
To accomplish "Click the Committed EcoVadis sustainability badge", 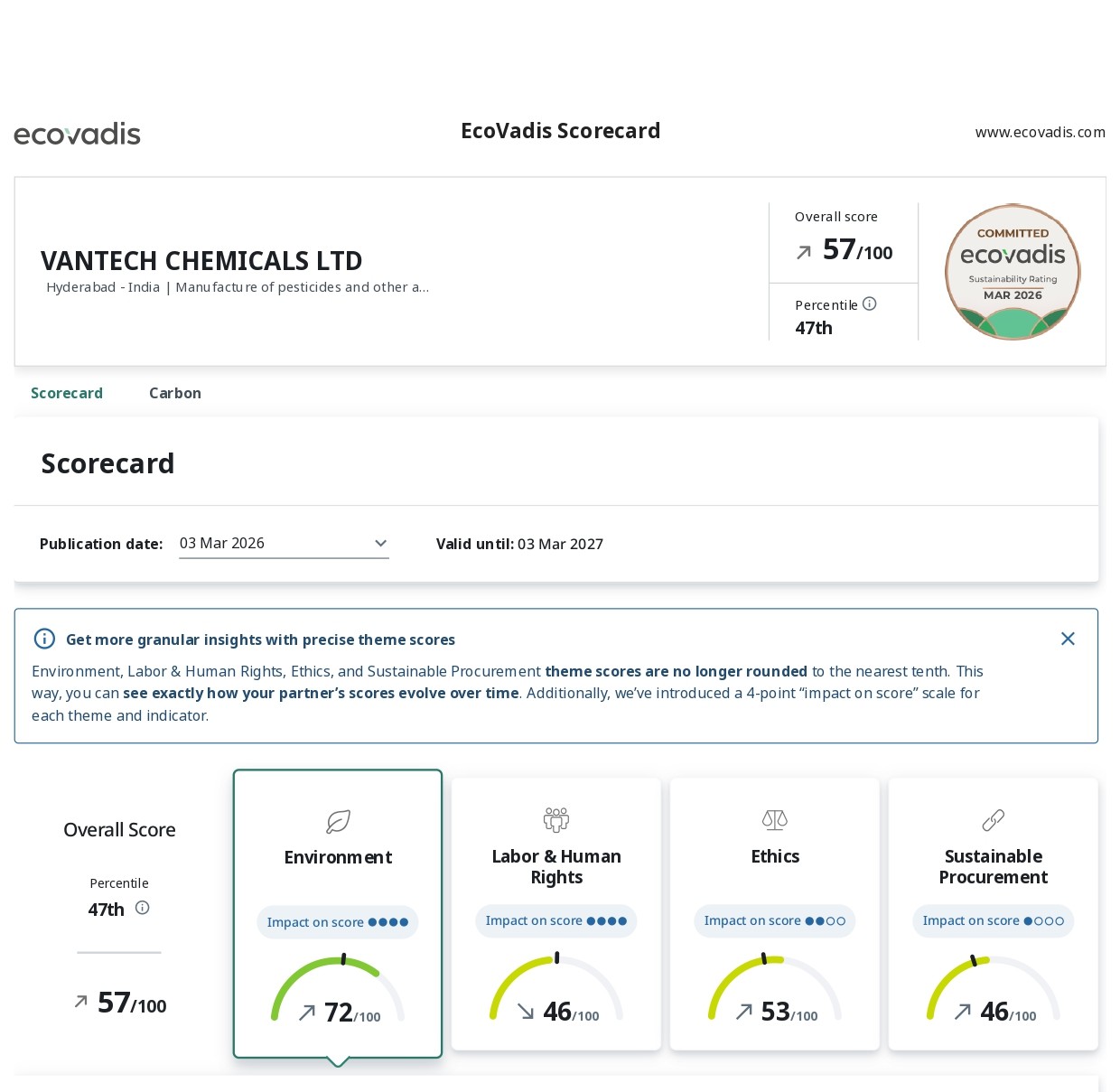I will coord(1013,272).
